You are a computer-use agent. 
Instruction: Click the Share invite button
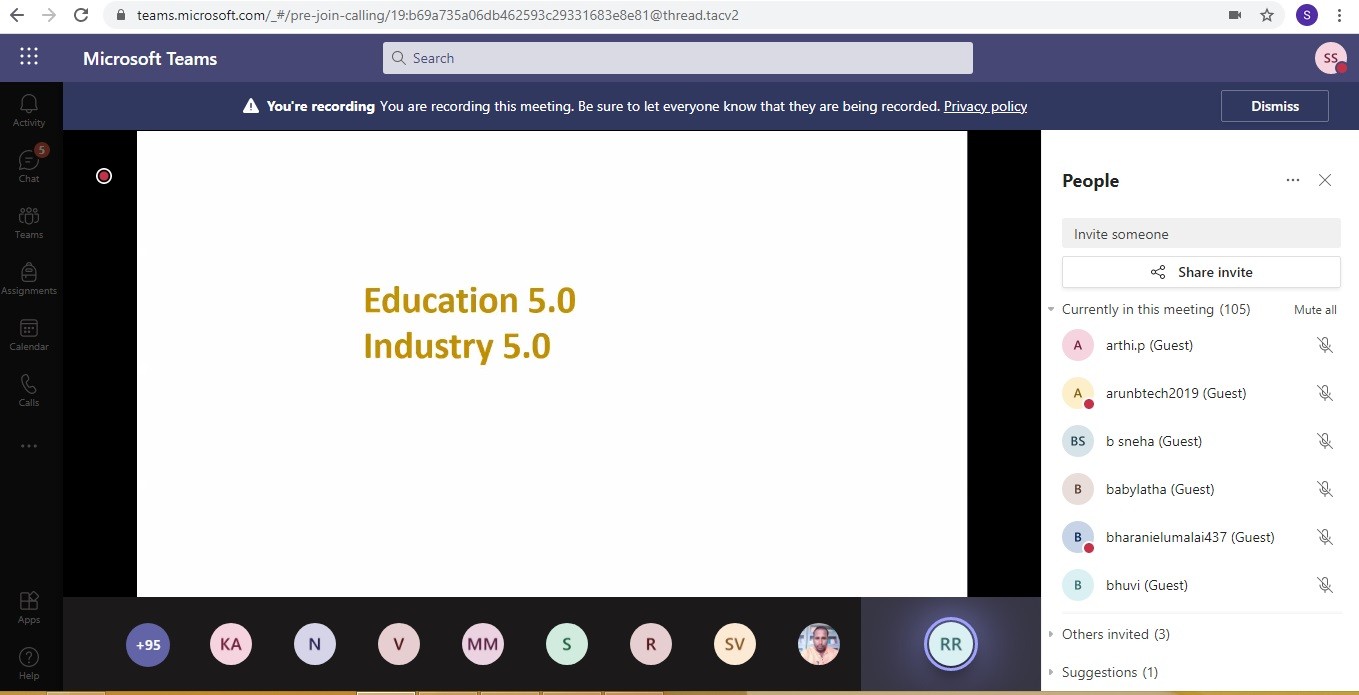1200,272
